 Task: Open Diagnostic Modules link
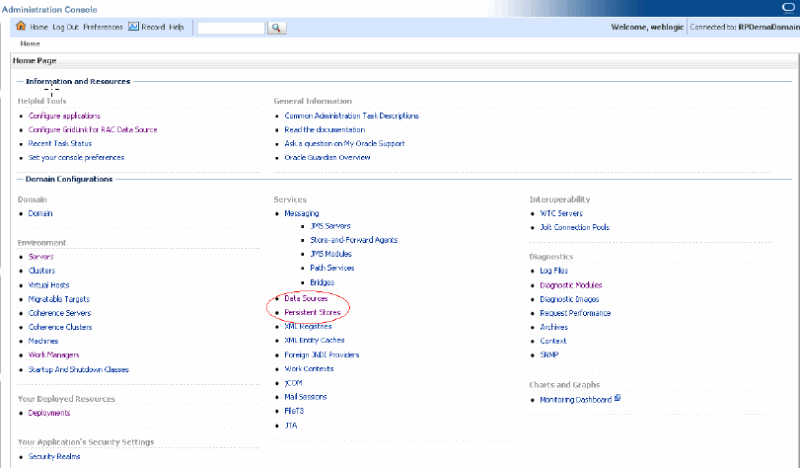pos(571,285)
